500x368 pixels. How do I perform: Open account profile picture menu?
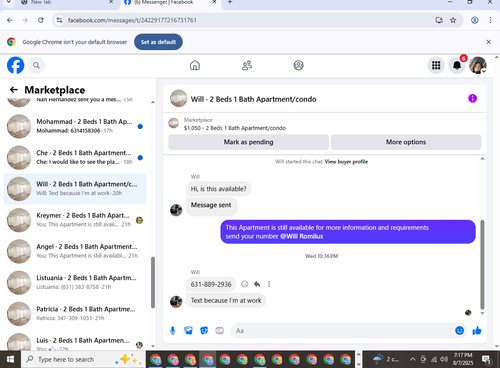pos(478,65)
